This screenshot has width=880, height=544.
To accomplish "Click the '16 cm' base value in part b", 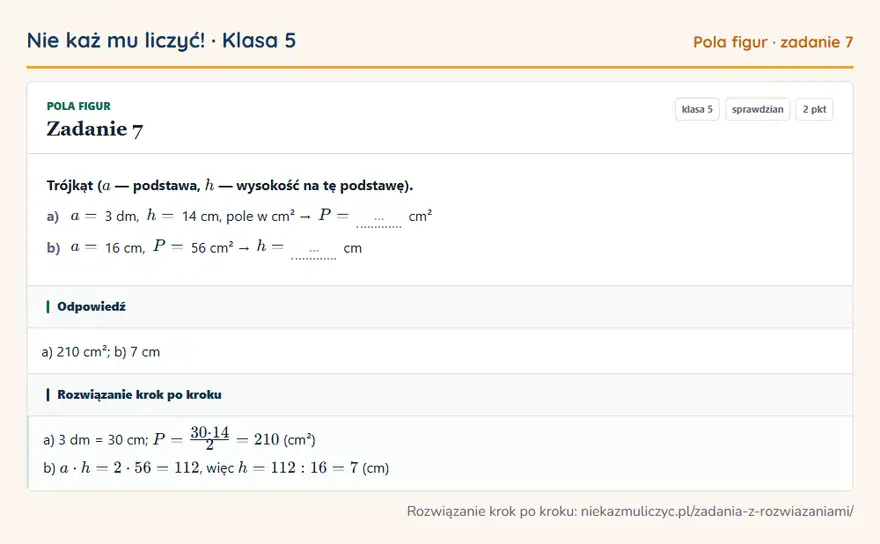I will click(125, 248).
